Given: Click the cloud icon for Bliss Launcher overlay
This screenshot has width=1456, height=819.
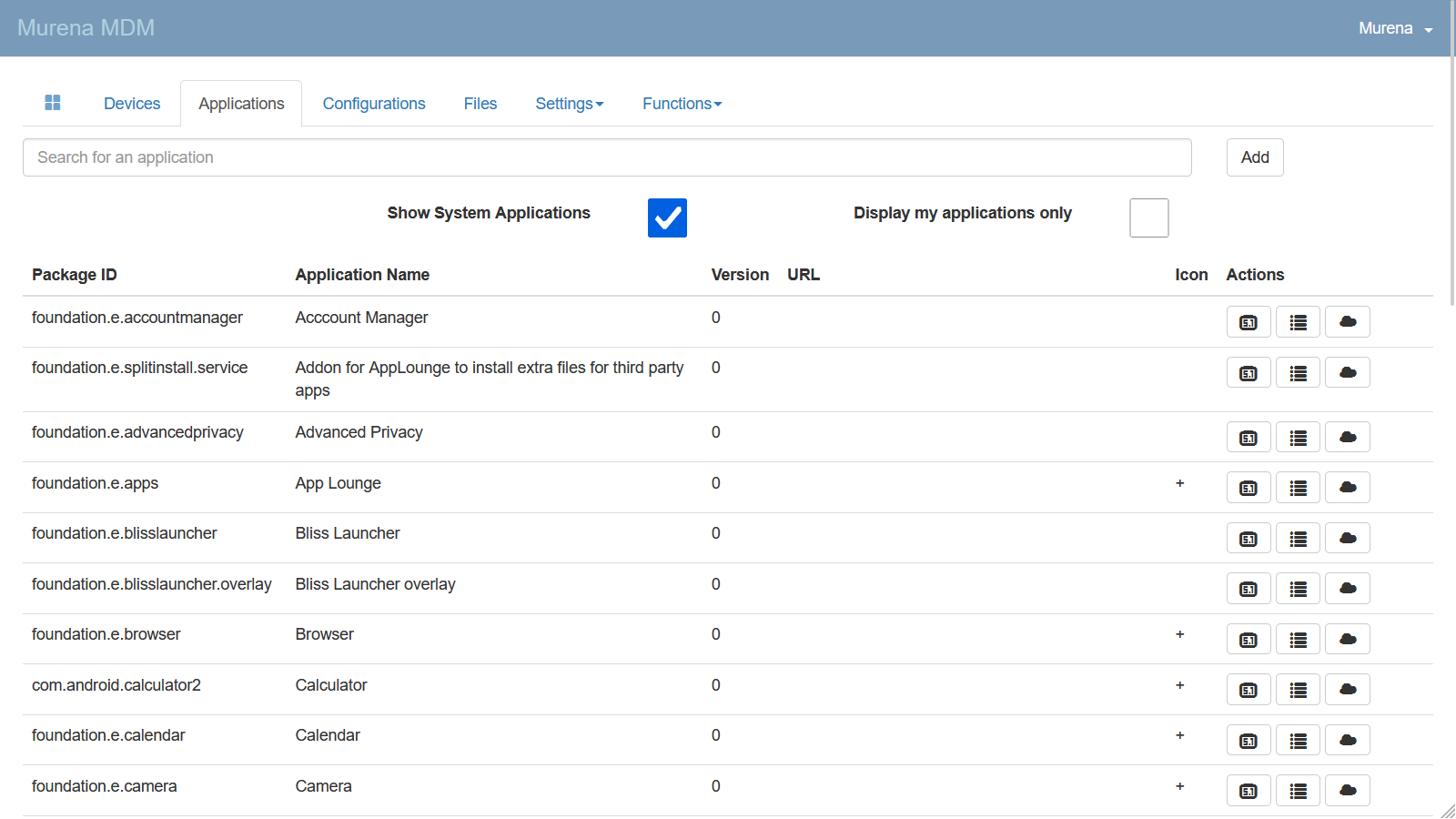Looking at the screenshot, I should pos(1348,589).
